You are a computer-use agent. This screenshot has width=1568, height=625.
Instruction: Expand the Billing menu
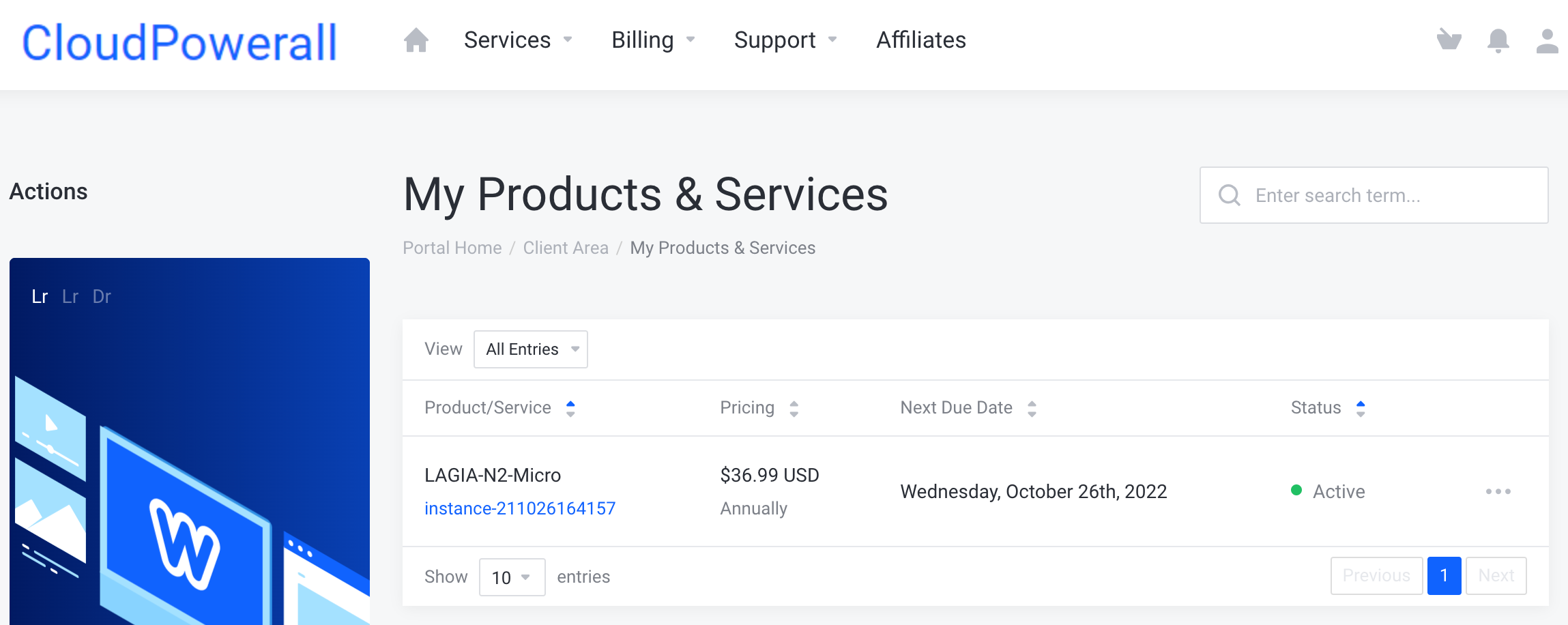[x=653, y=40]
